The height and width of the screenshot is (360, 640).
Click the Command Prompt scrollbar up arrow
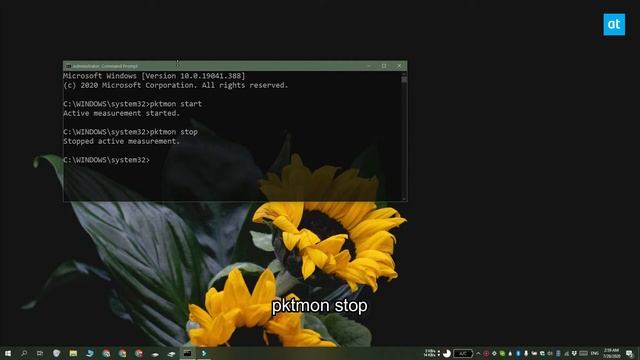pos(404,74)
